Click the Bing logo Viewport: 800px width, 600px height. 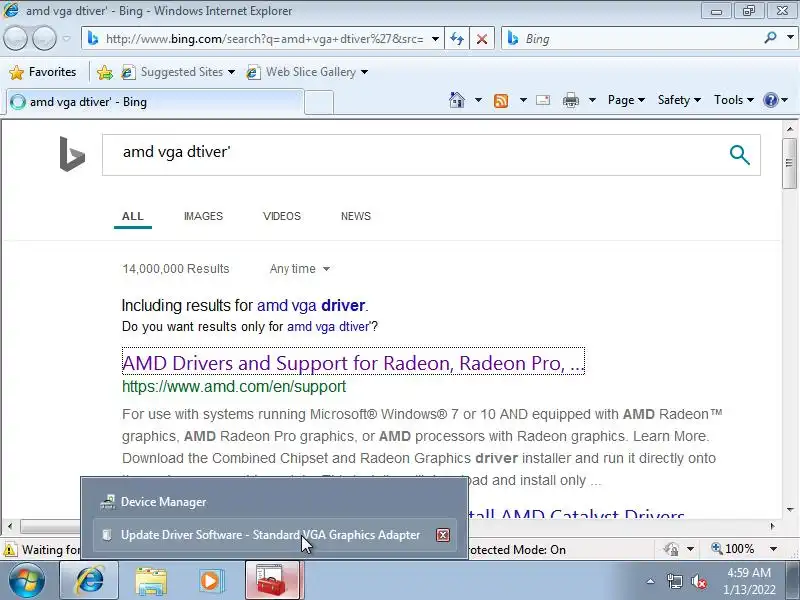(x=72, y=154)
